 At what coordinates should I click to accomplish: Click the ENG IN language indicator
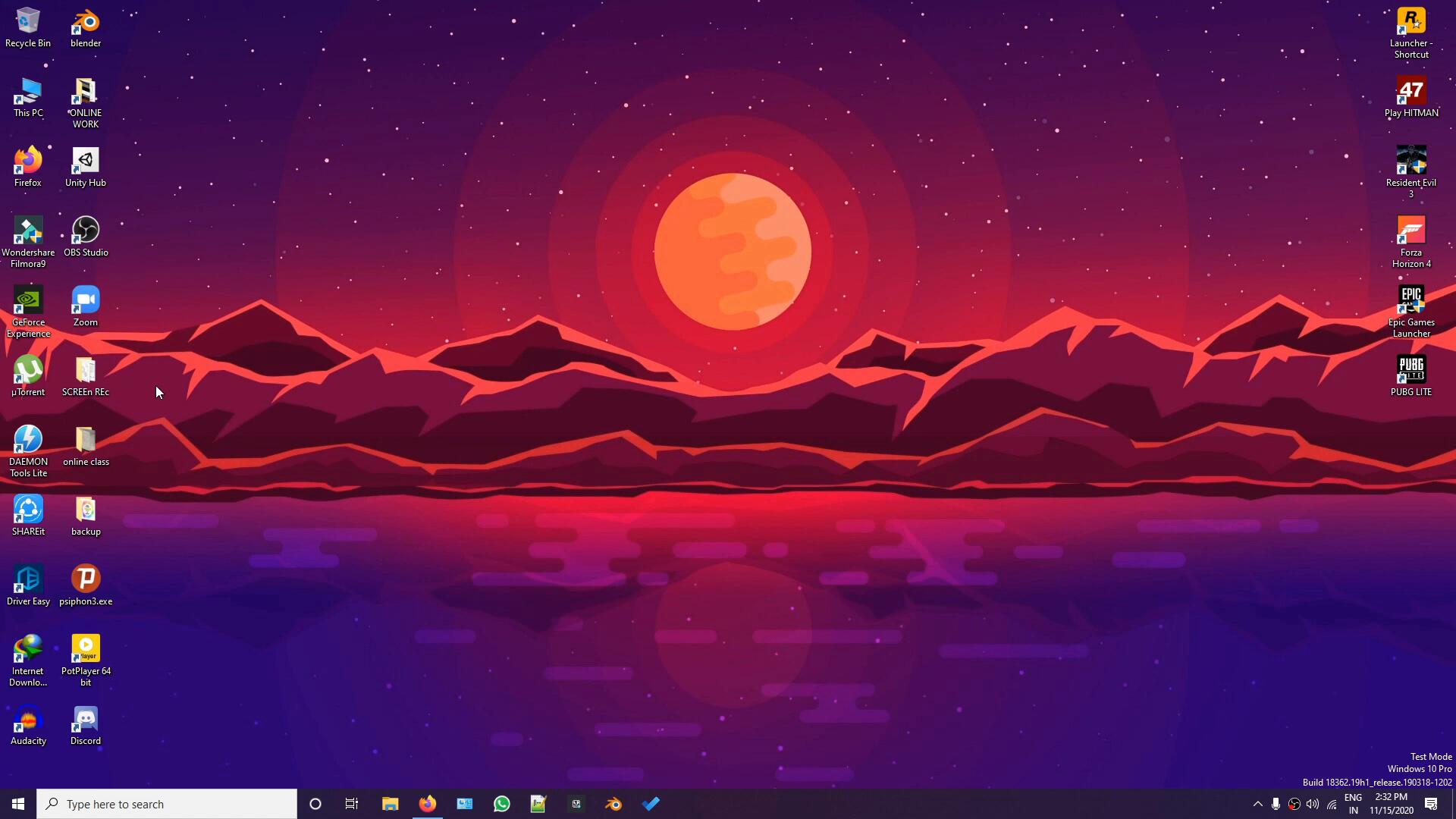(1353, 804)
